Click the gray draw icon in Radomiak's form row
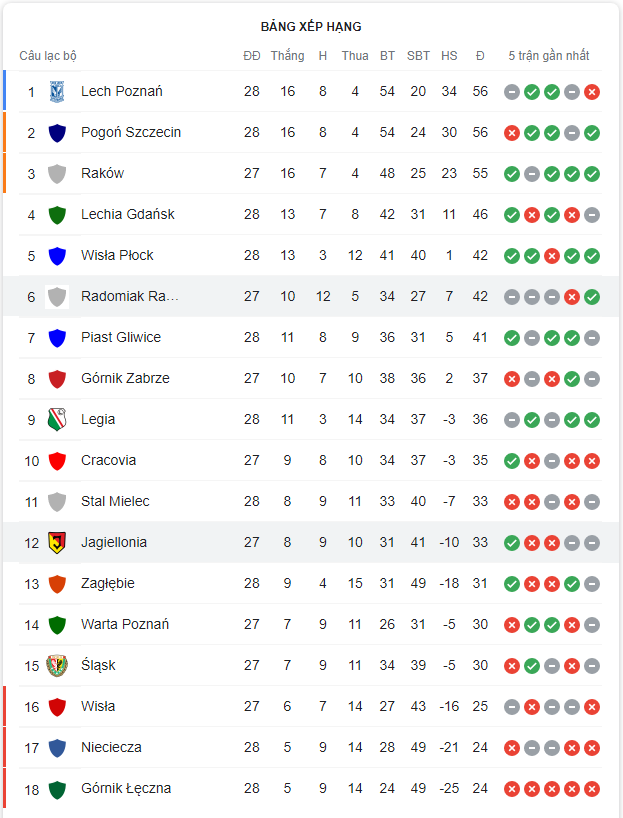623x818 pixels. pyautogui.click(x=512, y=296)
